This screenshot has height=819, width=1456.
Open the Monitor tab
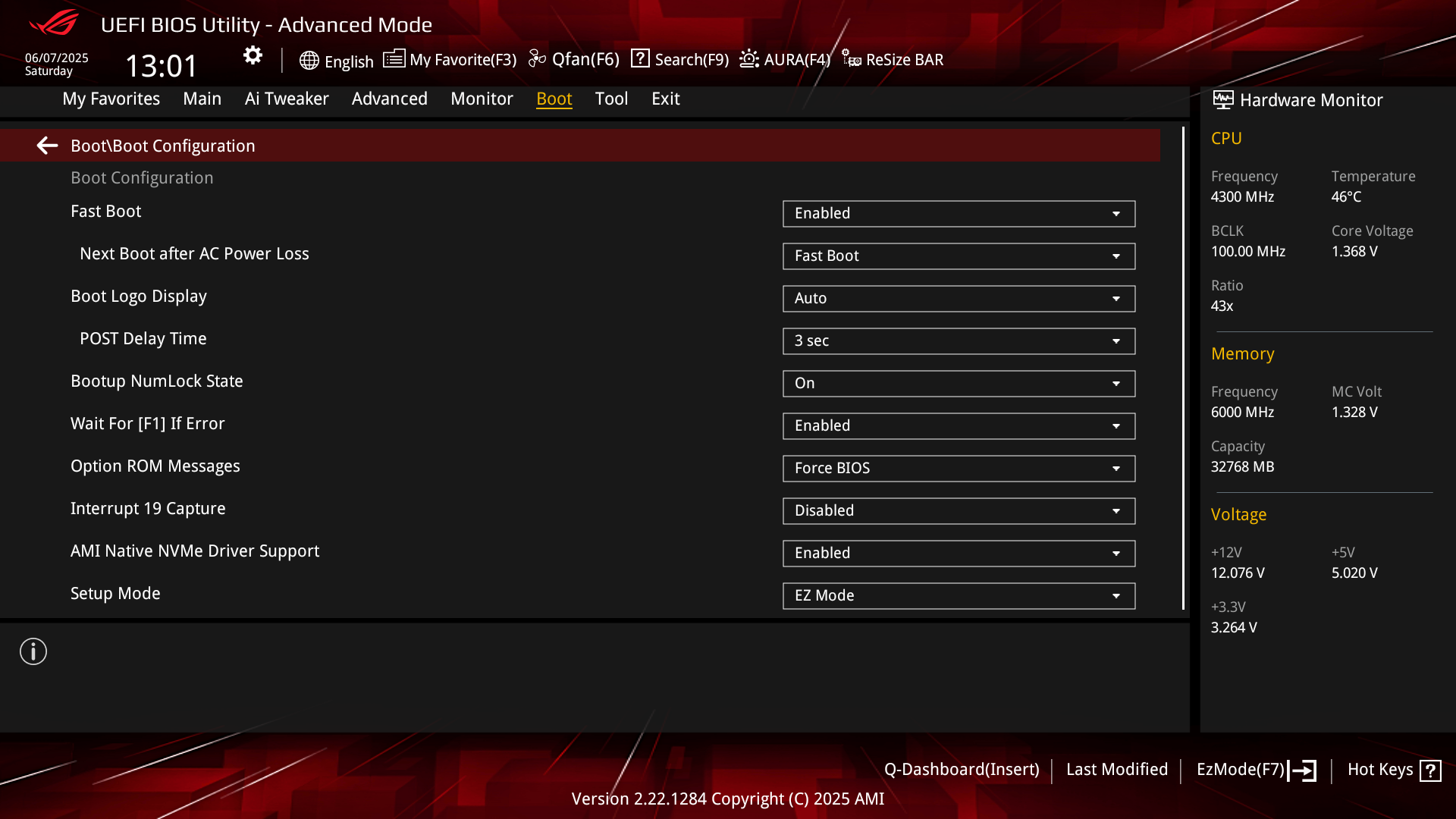pos(482,99)
